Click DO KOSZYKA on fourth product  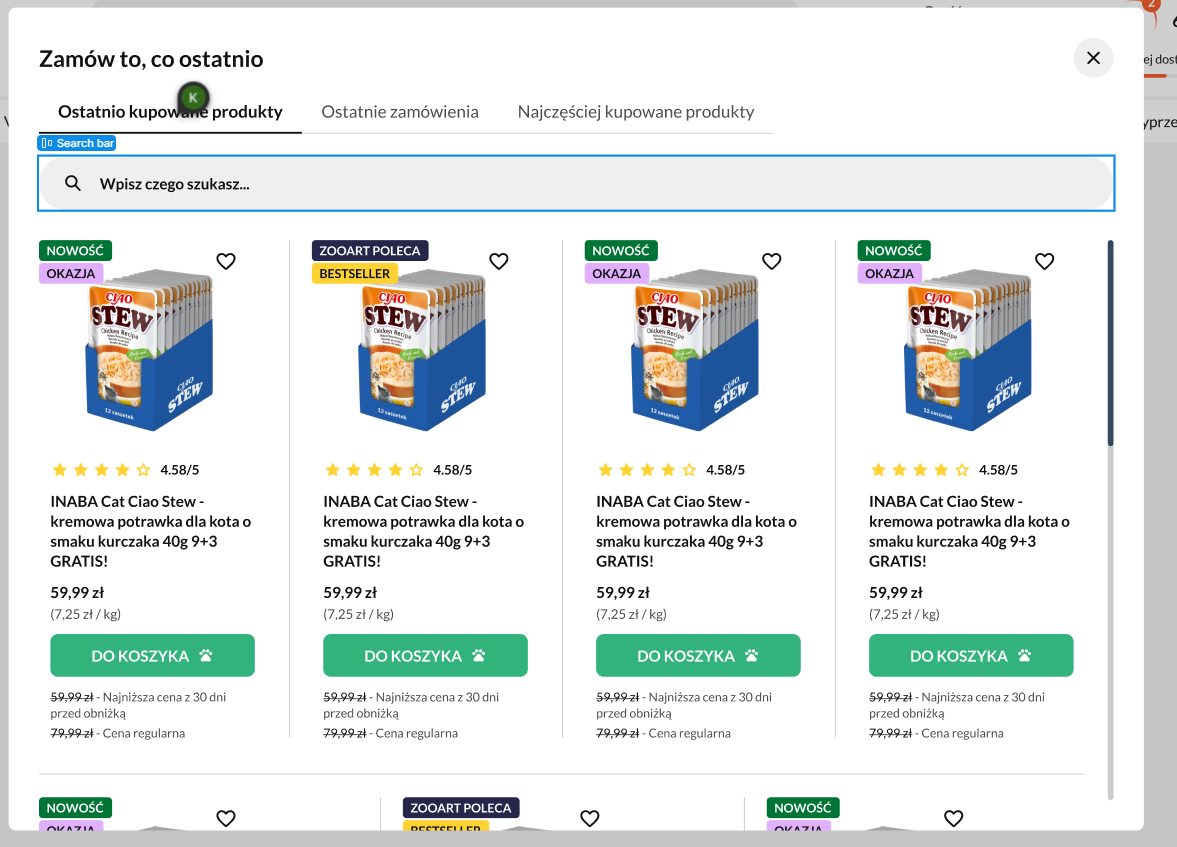point(971,656)
